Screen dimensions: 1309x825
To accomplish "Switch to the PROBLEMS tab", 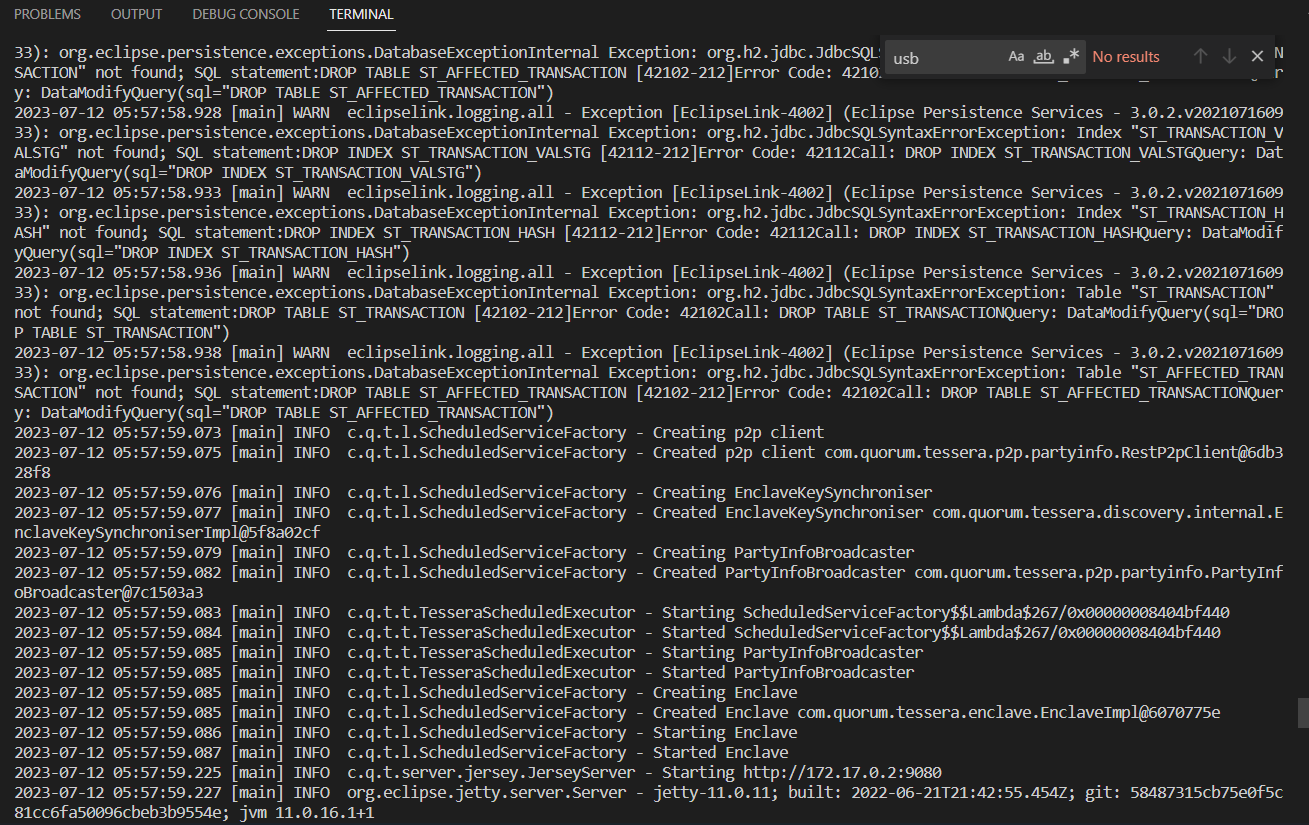I will point(47,14).
